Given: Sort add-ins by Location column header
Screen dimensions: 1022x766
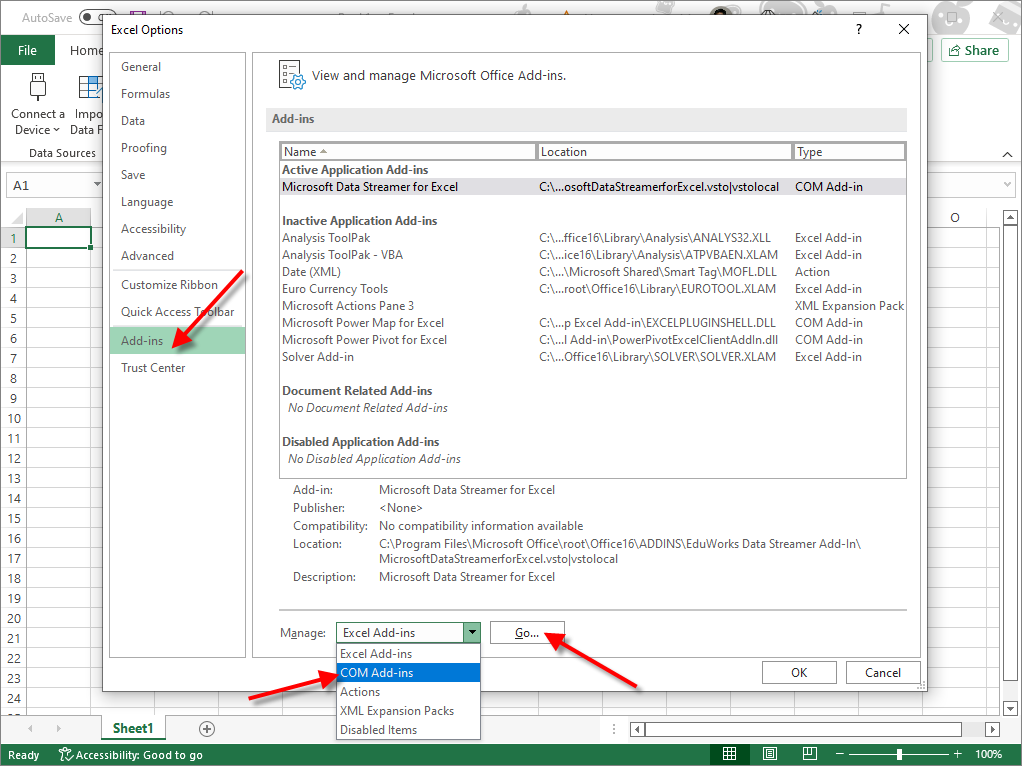Looking at the screenshot, I should (665, 152).
